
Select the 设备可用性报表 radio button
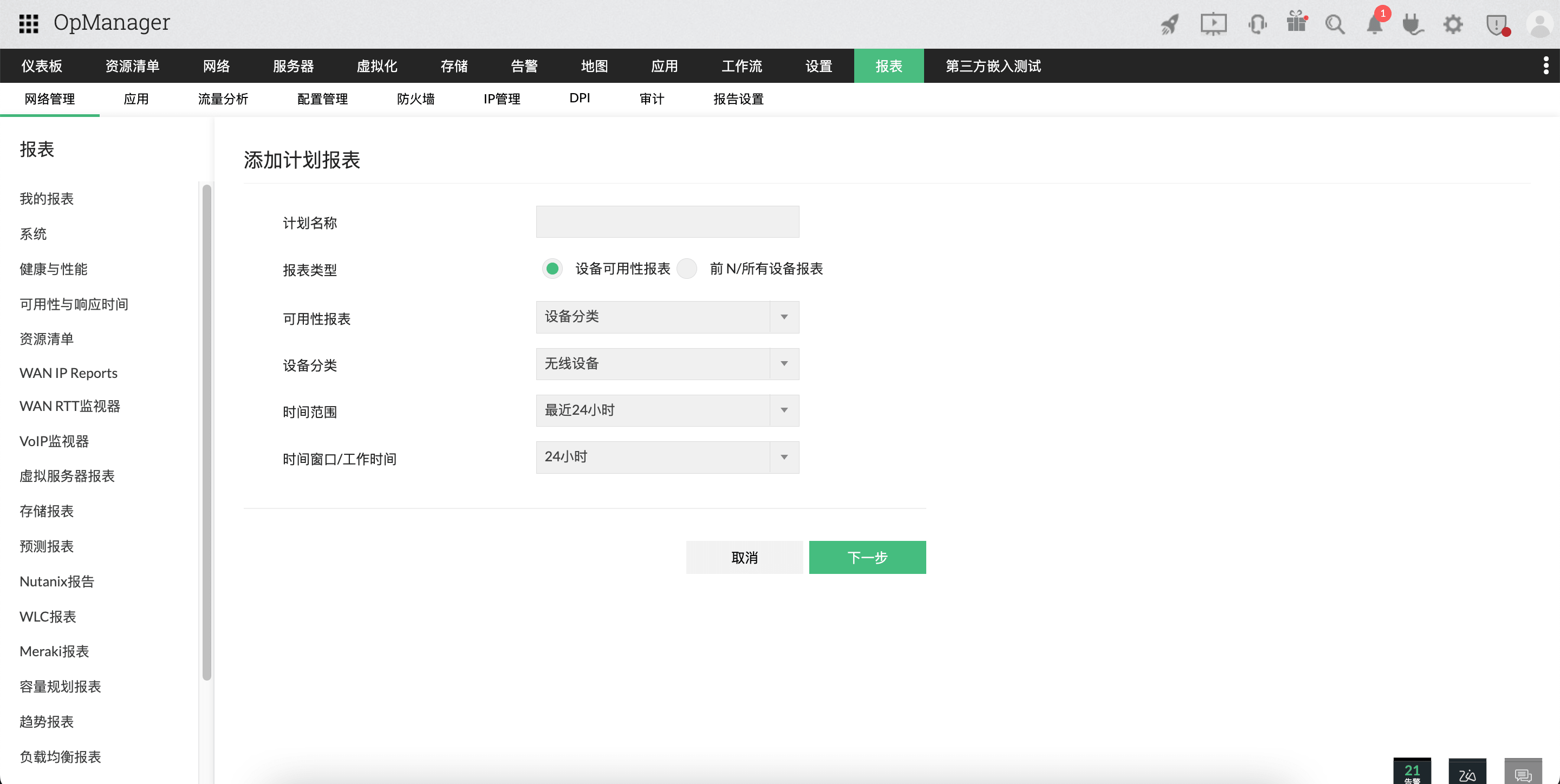click(552, 269)
